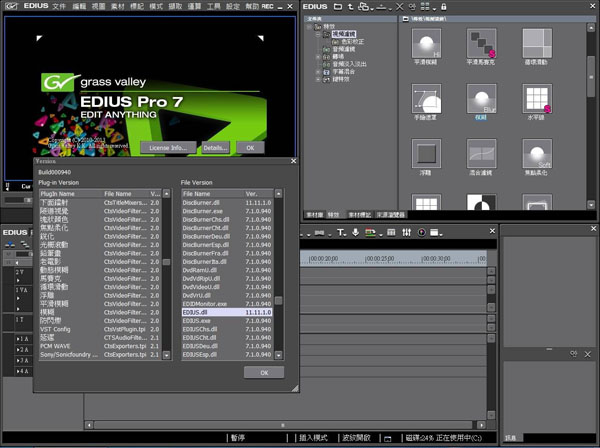Click the Details... button

tap(215, 148)
